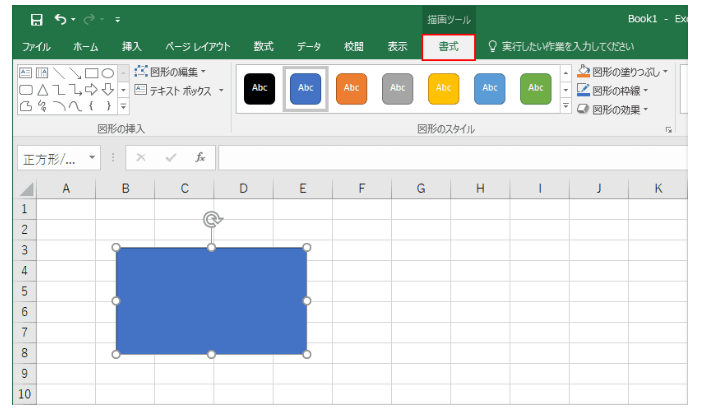
Task: Apply the orange Abc shape style
Action: (351, 88)
